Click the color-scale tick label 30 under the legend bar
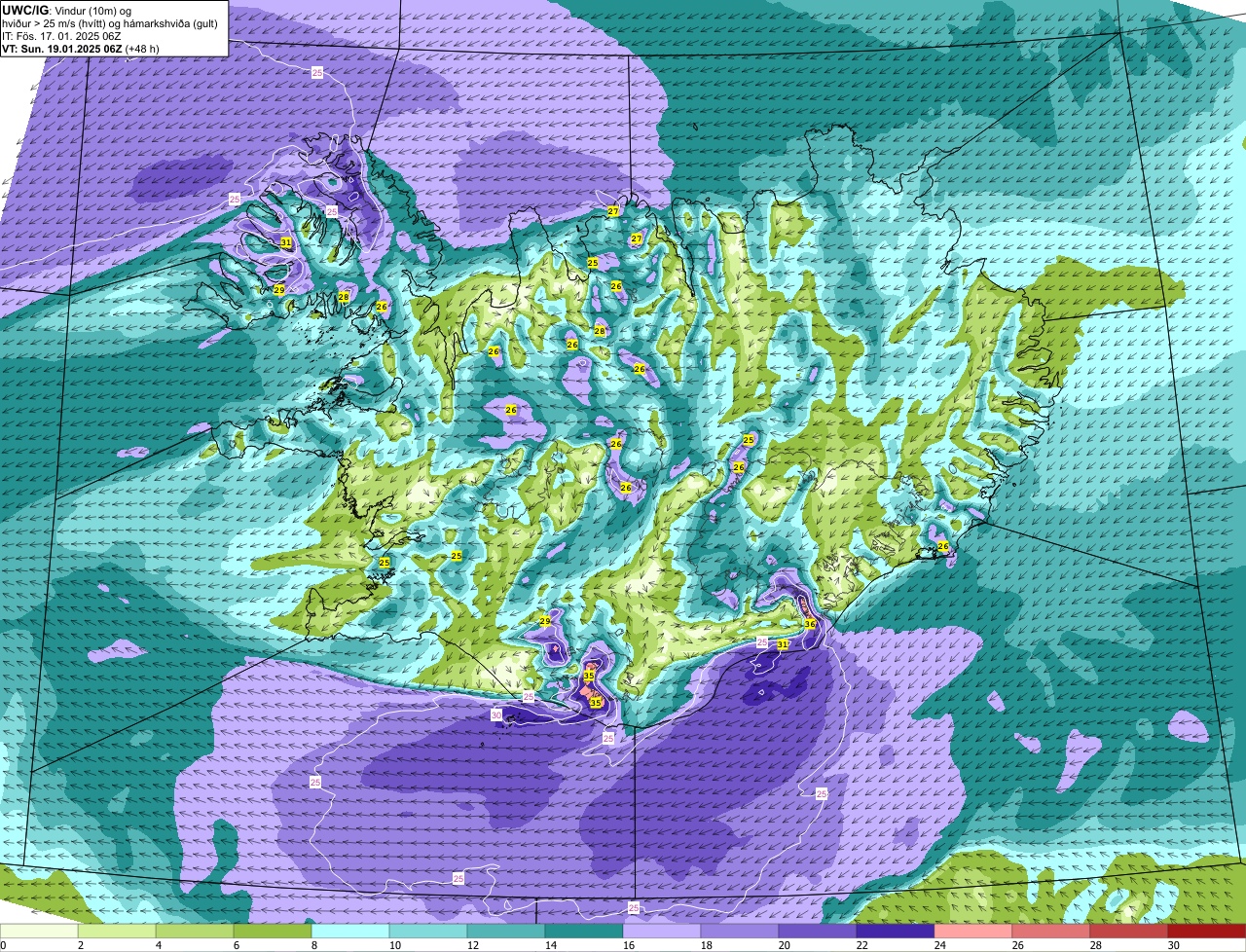The width and height of the screenshot is (1246, 952). [x=1173, y=945]
